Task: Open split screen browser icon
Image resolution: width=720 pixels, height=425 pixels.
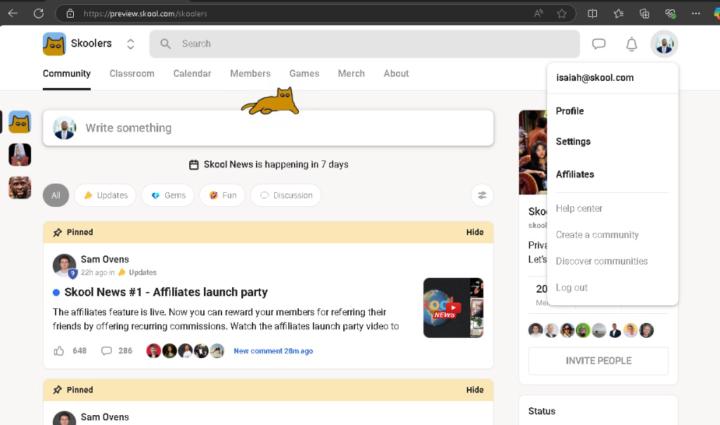Action: coord(592,13)
